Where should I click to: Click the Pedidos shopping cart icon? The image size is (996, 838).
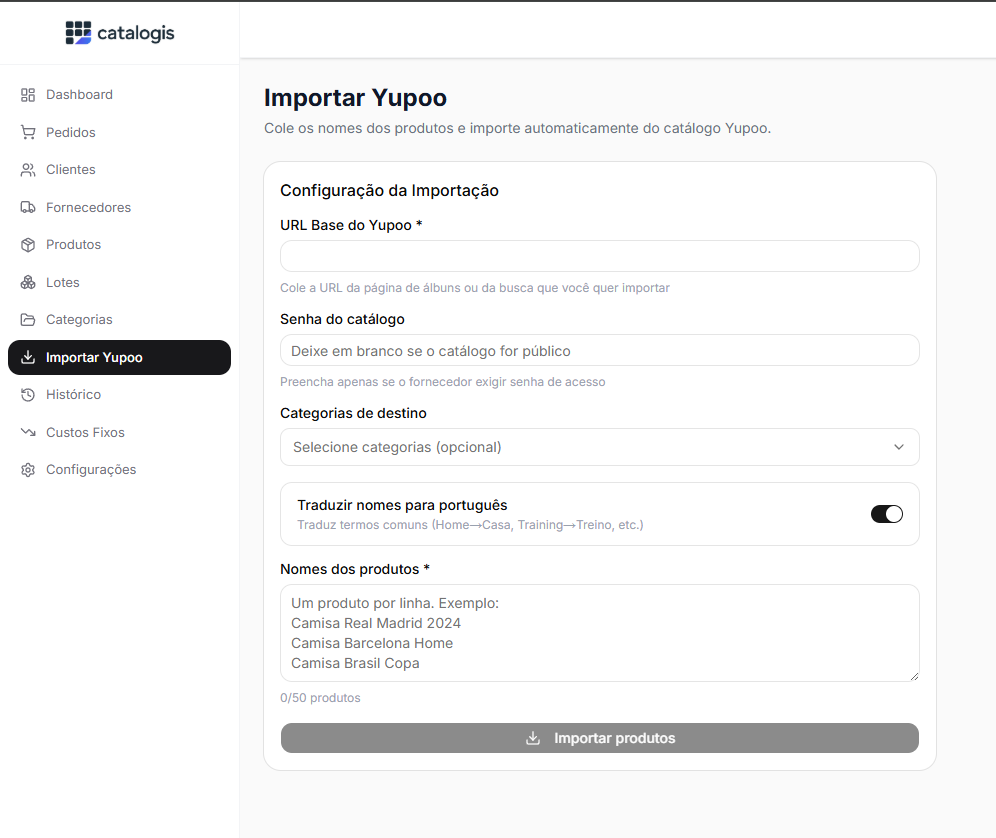tap(28, 132)
